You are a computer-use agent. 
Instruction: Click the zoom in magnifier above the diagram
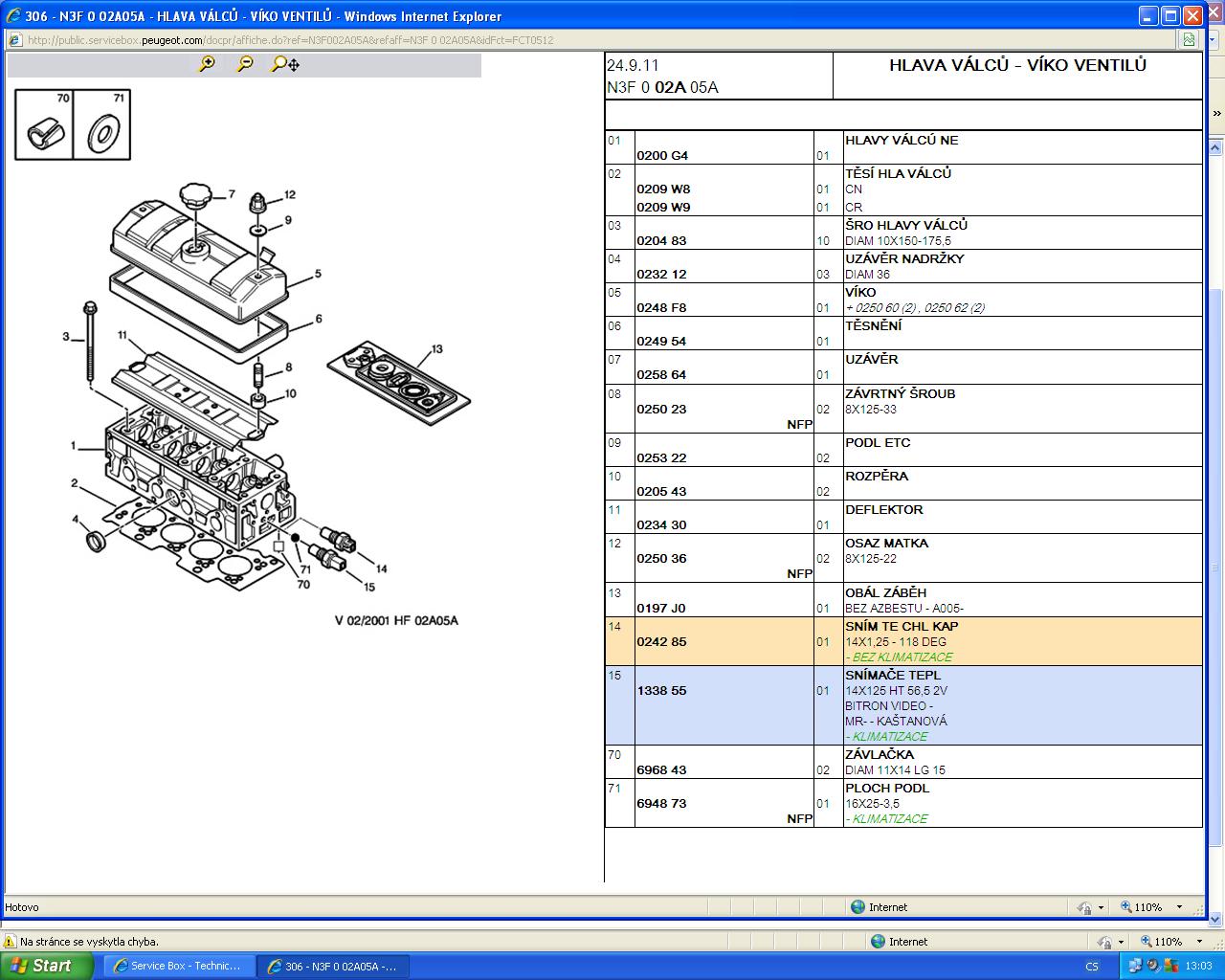pos(206,64)
